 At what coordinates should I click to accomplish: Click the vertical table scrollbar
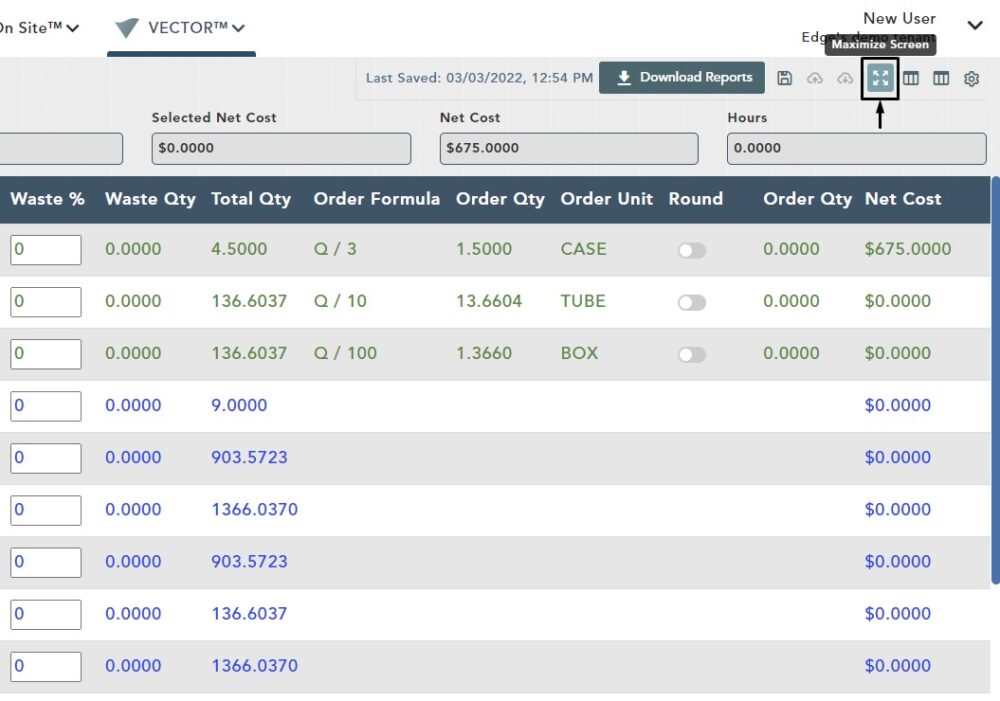point(994,380)
